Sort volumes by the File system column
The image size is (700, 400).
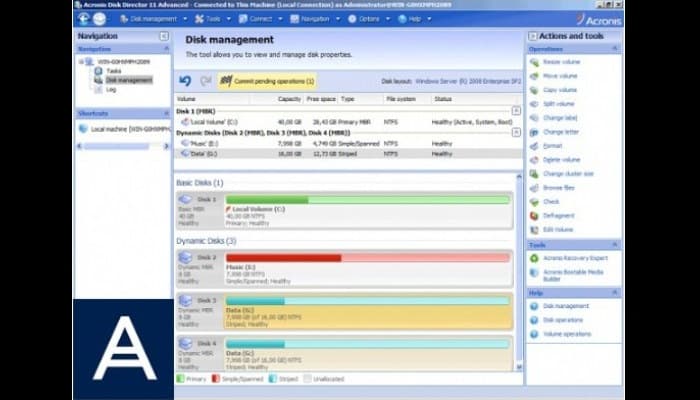click(x=401, y=99)
